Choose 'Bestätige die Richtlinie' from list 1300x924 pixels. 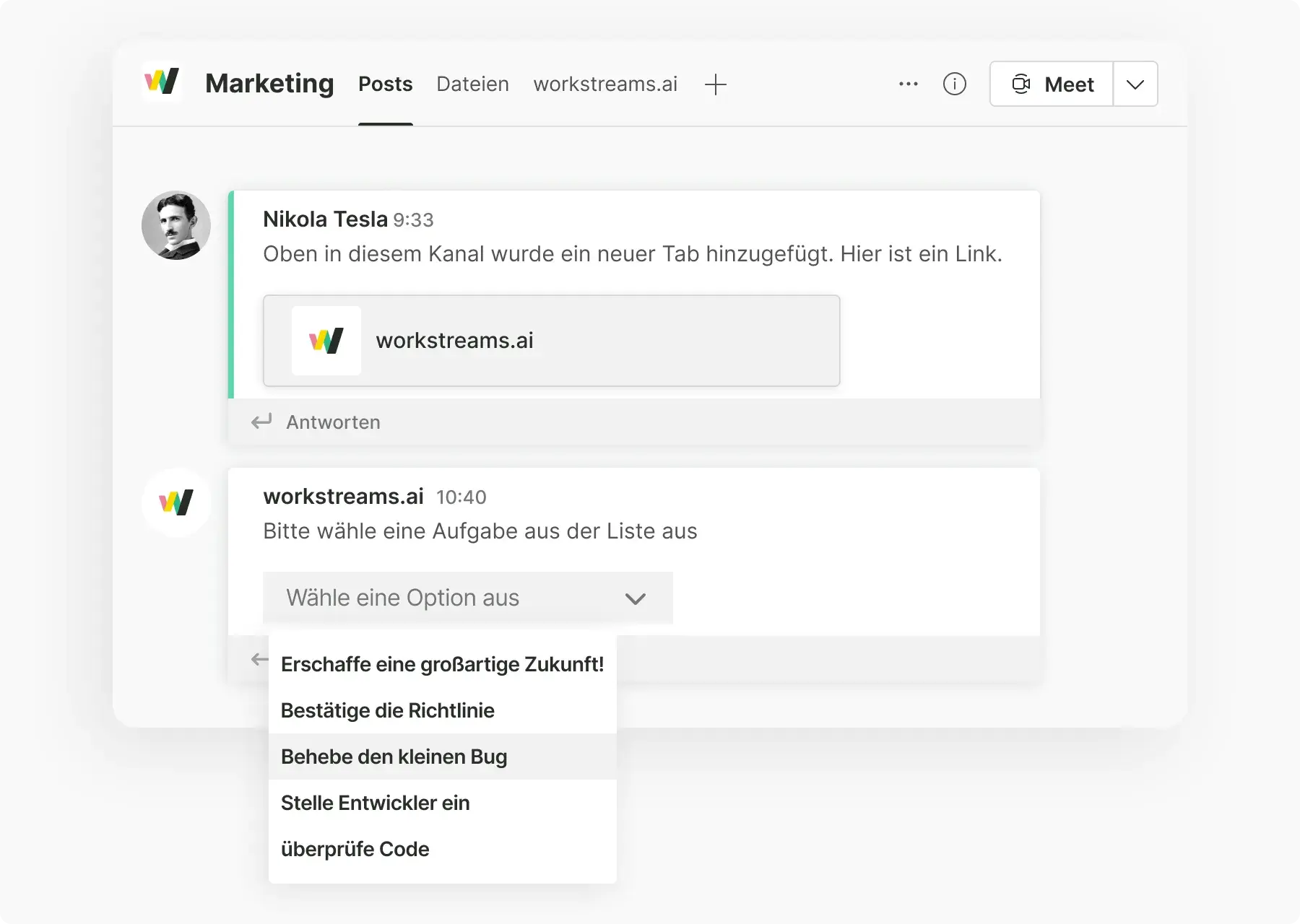(x=388, y=710)
